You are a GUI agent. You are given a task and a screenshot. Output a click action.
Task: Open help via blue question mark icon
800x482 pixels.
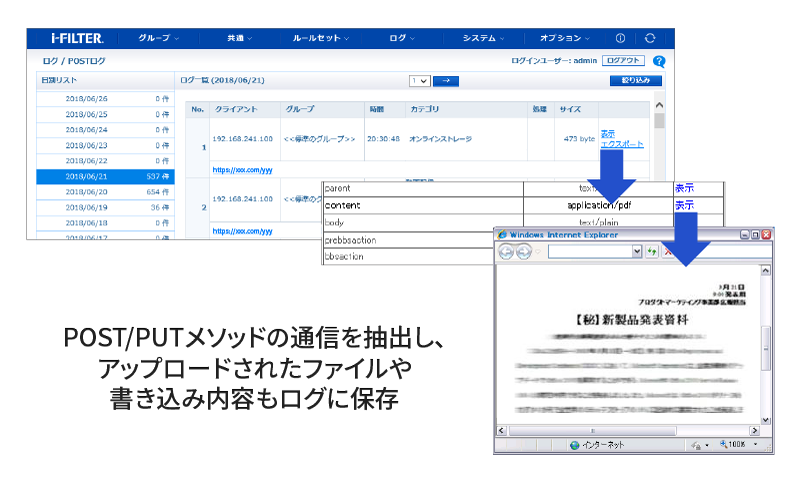pos(658,61)
